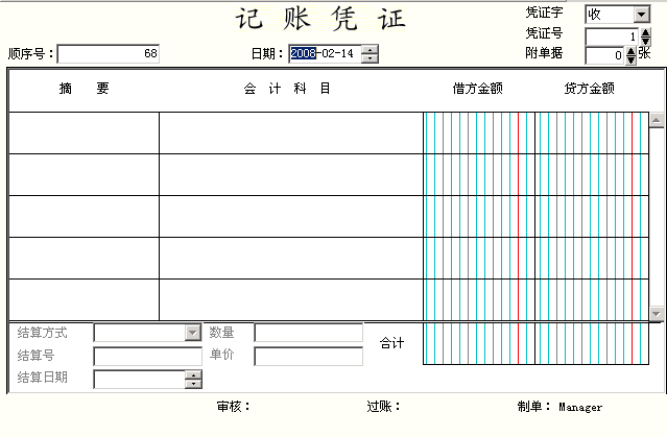Image resolution: width=667 pixels, height=438 pixels.
Task: Click the 顺序号 field showing 68
Action: [108, 54]
